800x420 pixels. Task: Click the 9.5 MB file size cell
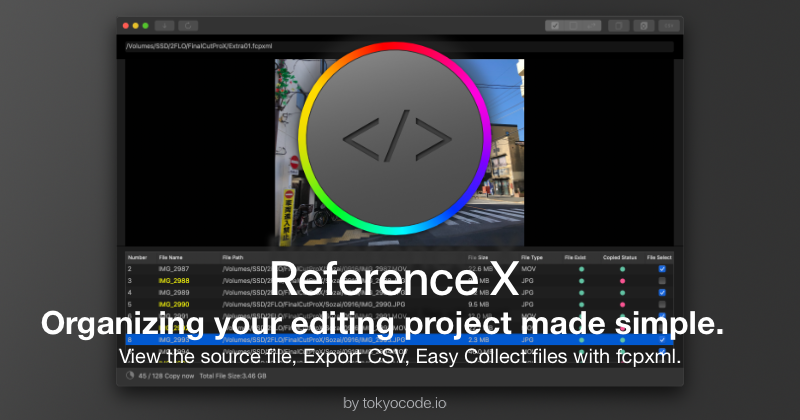coord(479,304)
